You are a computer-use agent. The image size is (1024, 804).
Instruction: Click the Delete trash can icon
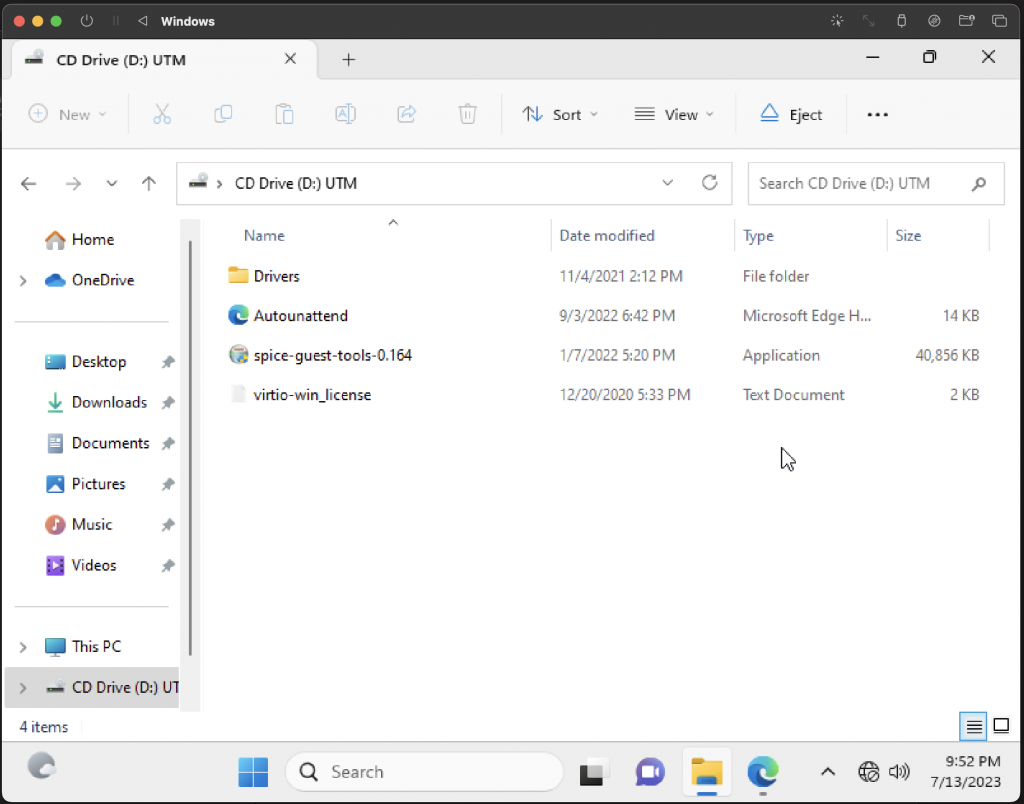point(467,114)
